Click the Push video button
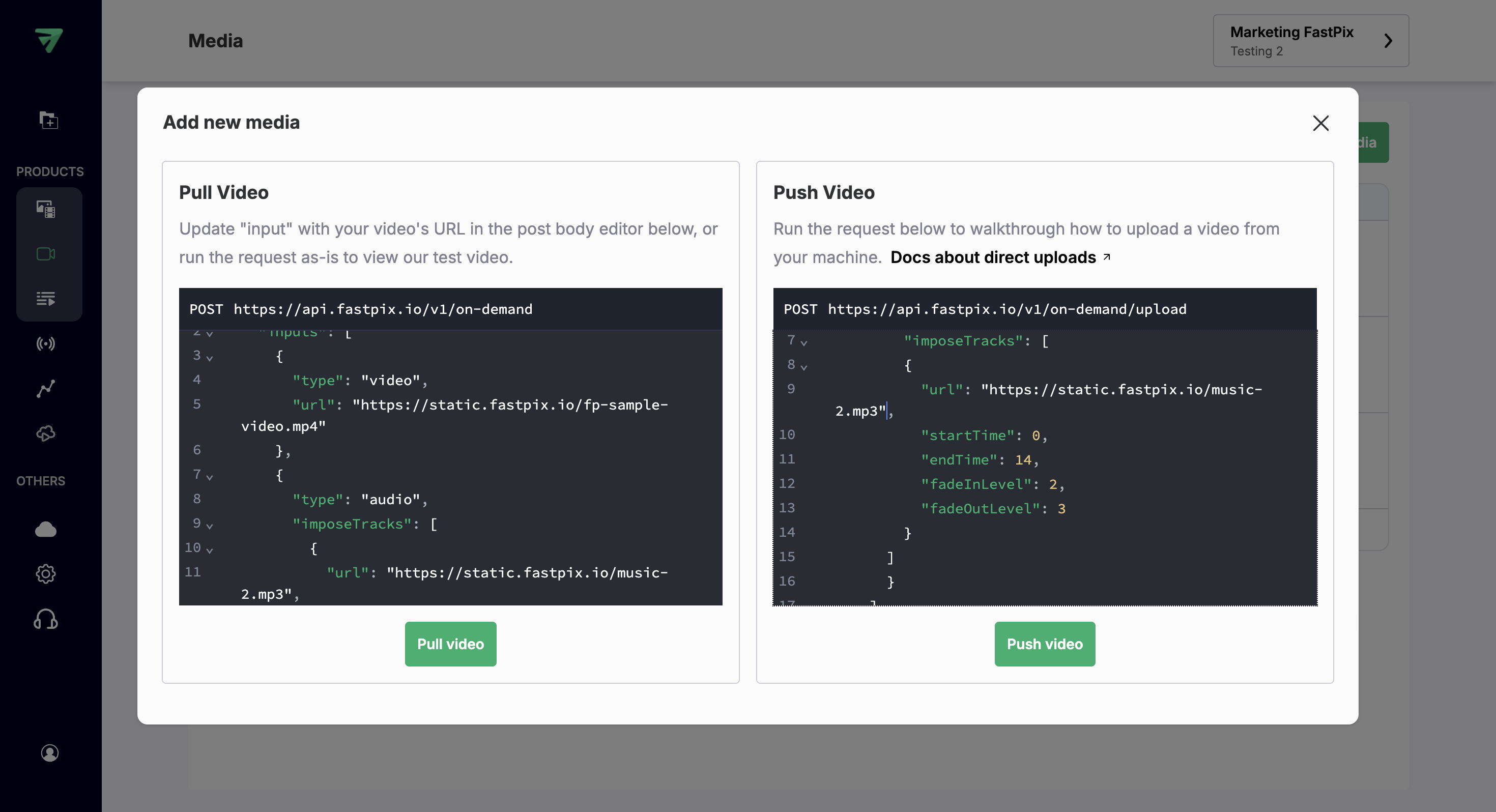 tap(1044, 644)
